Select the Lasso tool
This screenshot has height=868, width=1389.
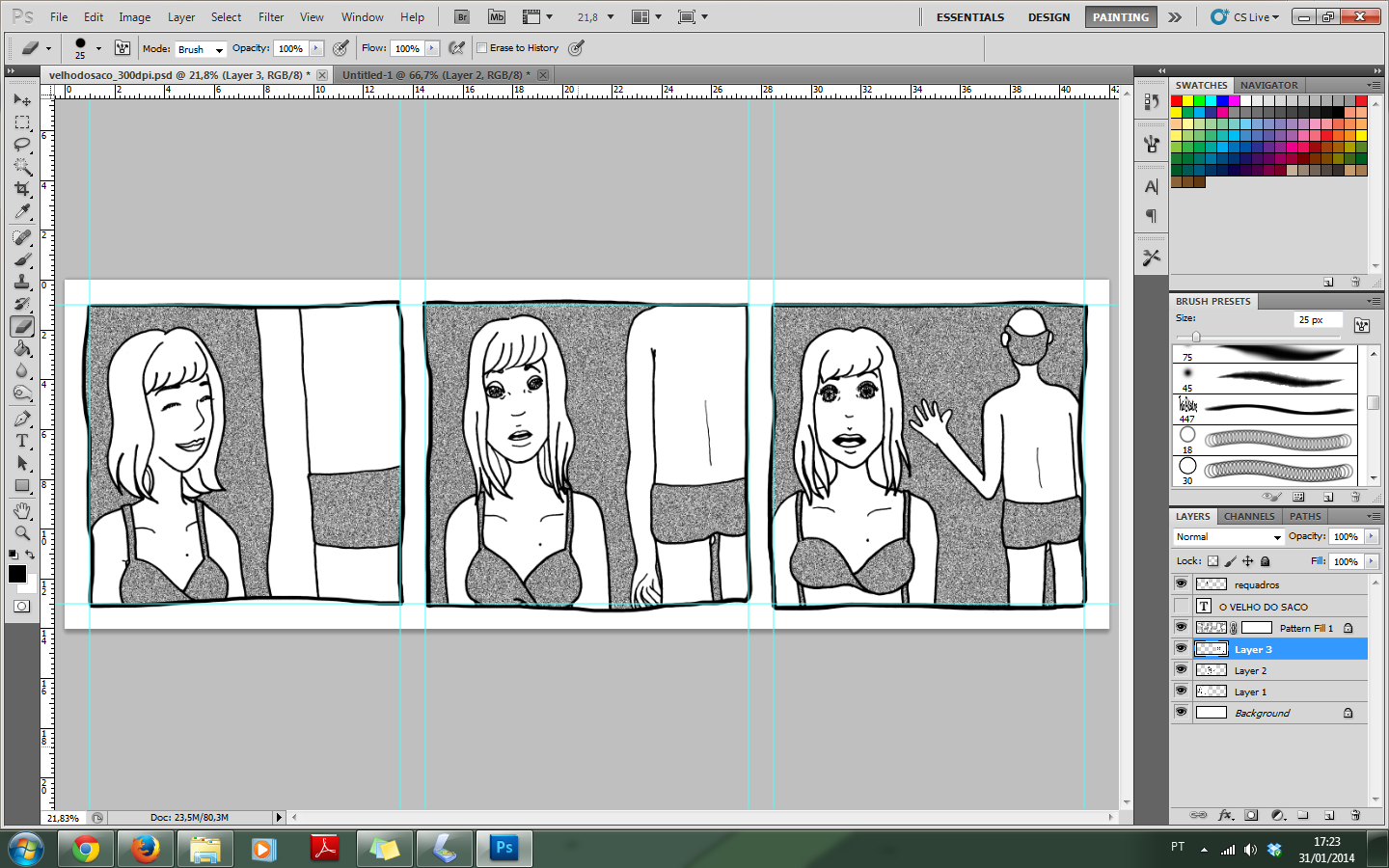click(x=22, y=145)
